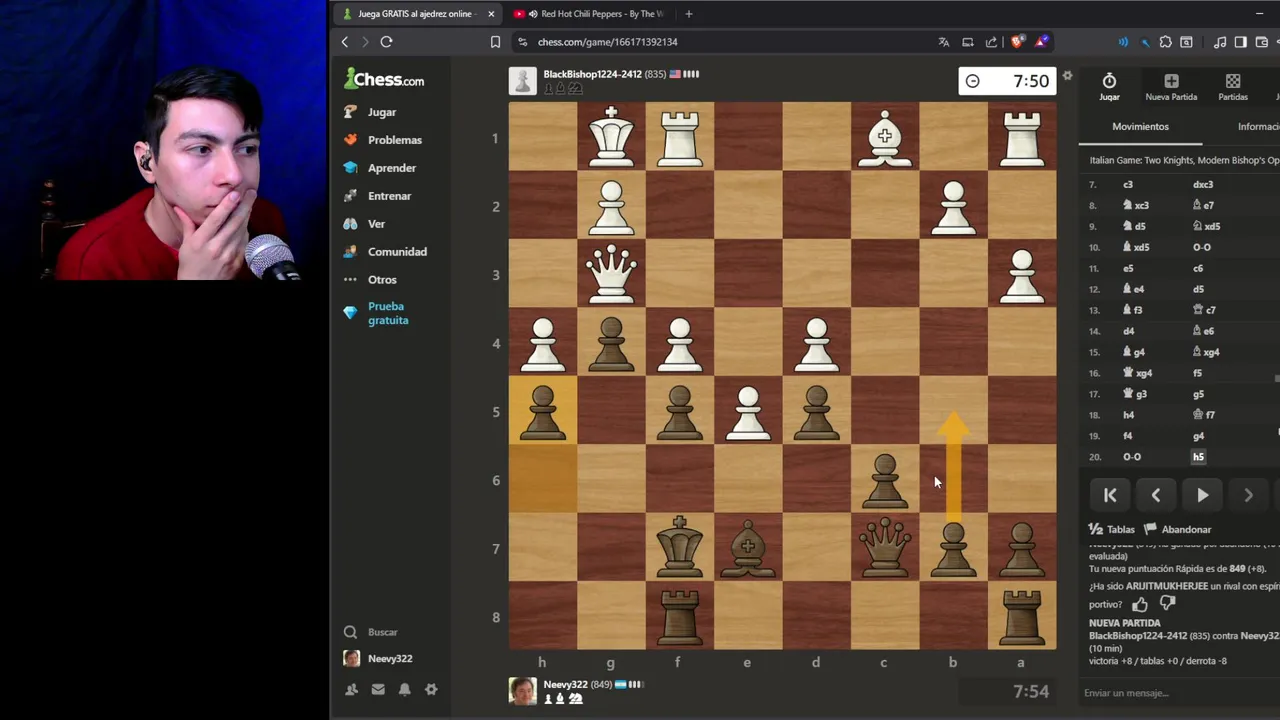This screenshot has width=1280, height=720.
Task: Open Brave Rewards triangle icon
Action: pos(1041,42)
